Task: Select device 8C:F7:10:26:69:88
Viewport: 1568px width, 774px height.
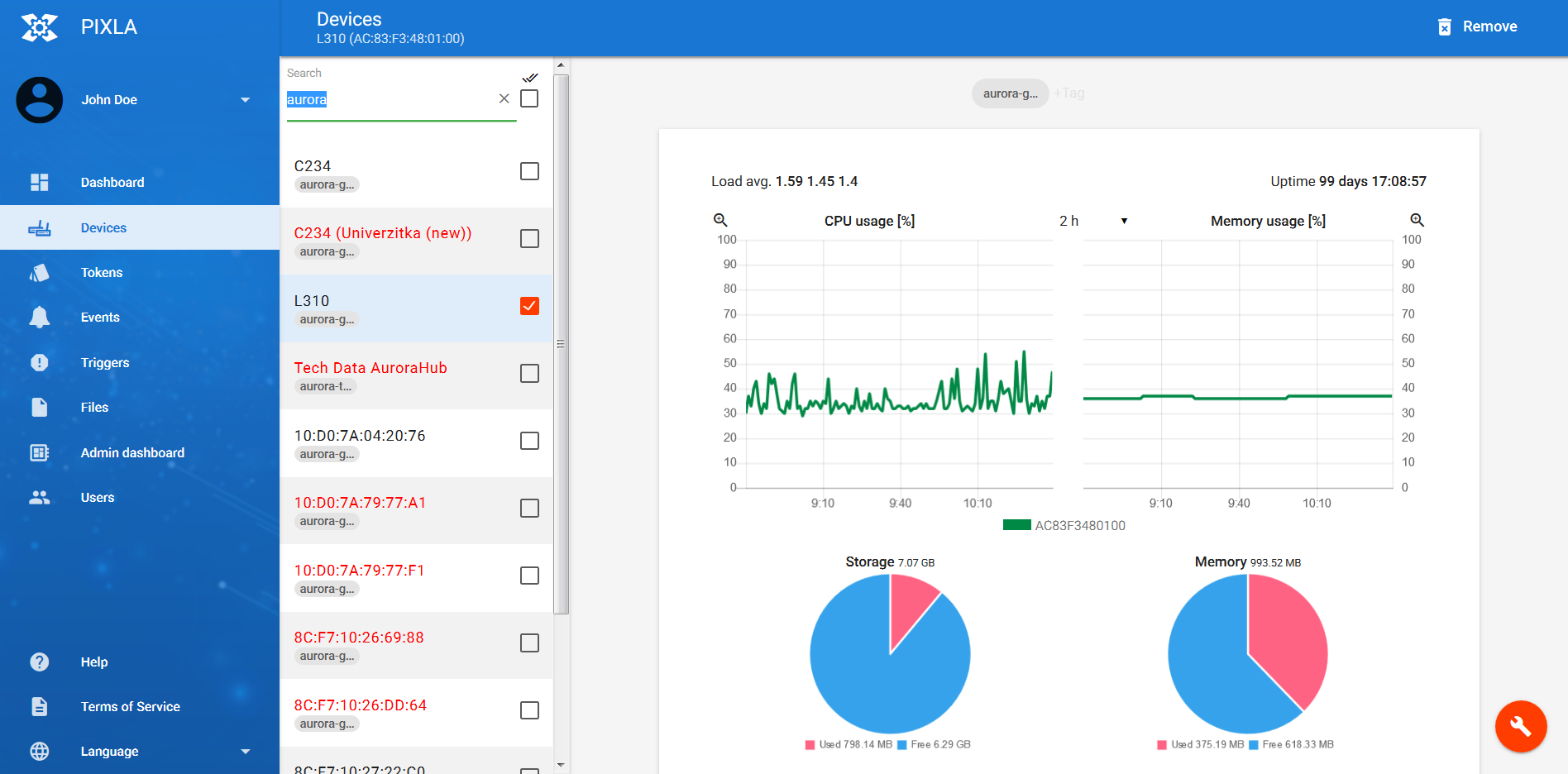Action: (x=416, y=646)
